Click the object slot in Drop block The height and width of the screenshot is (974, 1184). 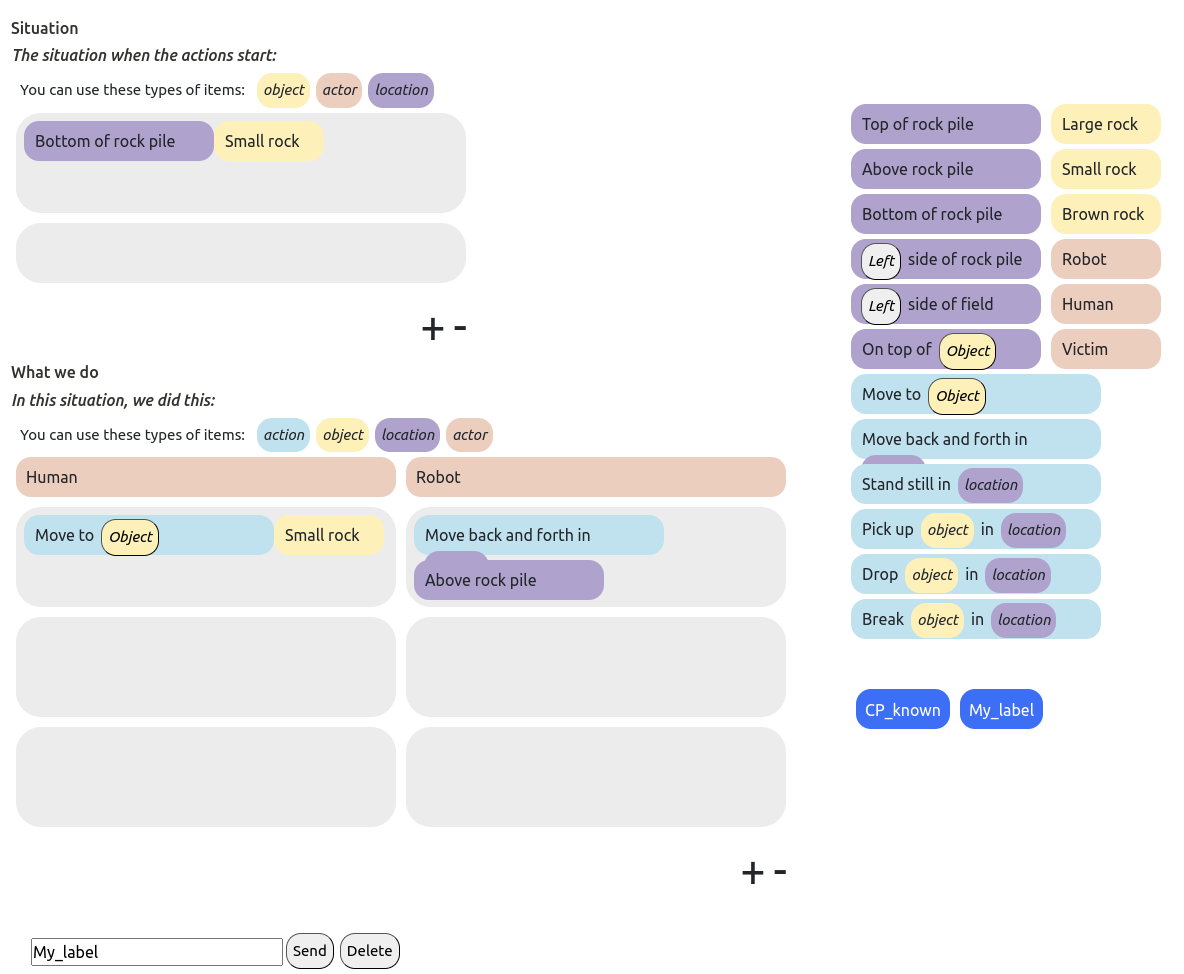tap(932, 575)
